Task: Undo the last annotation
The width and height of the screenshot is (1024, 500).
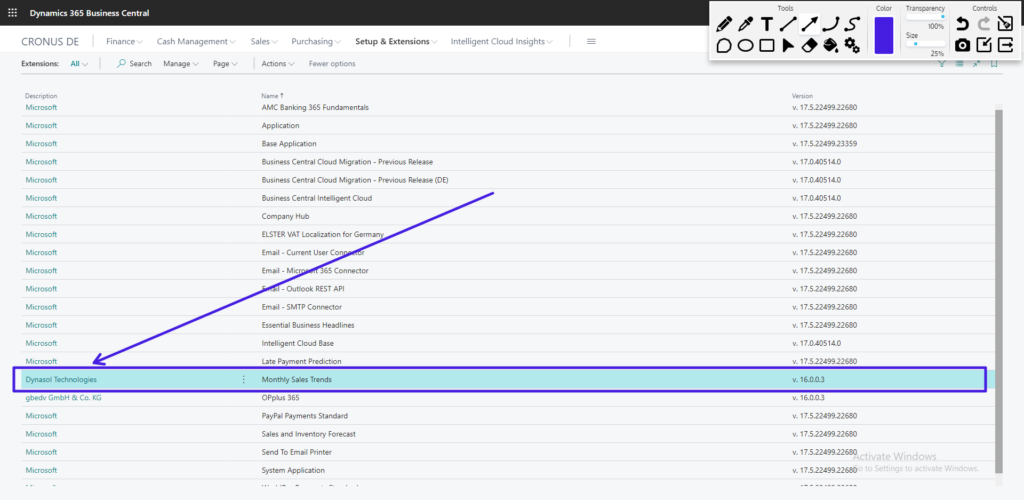Action: coord(962,24)
